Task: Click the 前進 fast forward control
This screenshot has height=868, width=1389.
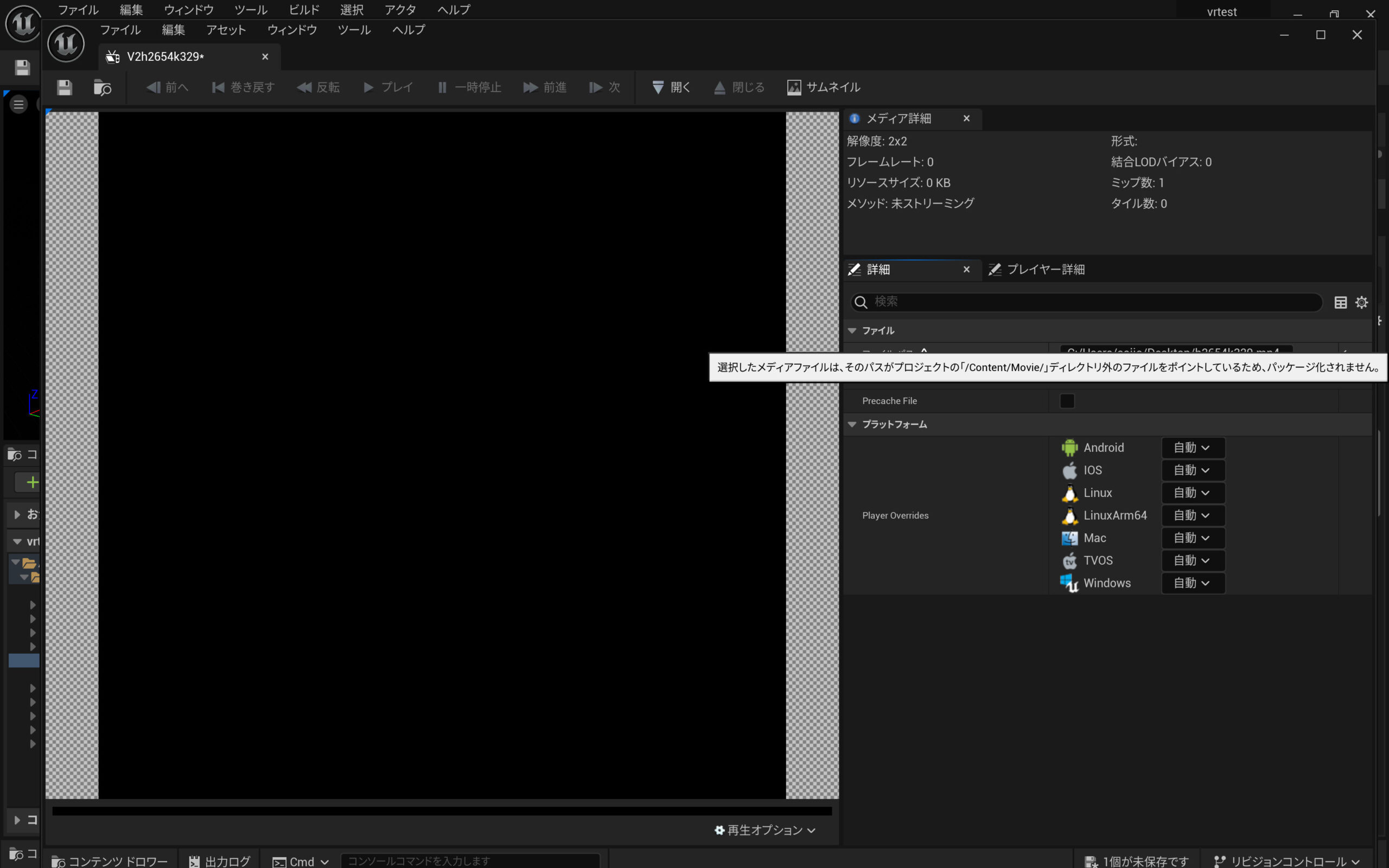Action: (545, 87)
